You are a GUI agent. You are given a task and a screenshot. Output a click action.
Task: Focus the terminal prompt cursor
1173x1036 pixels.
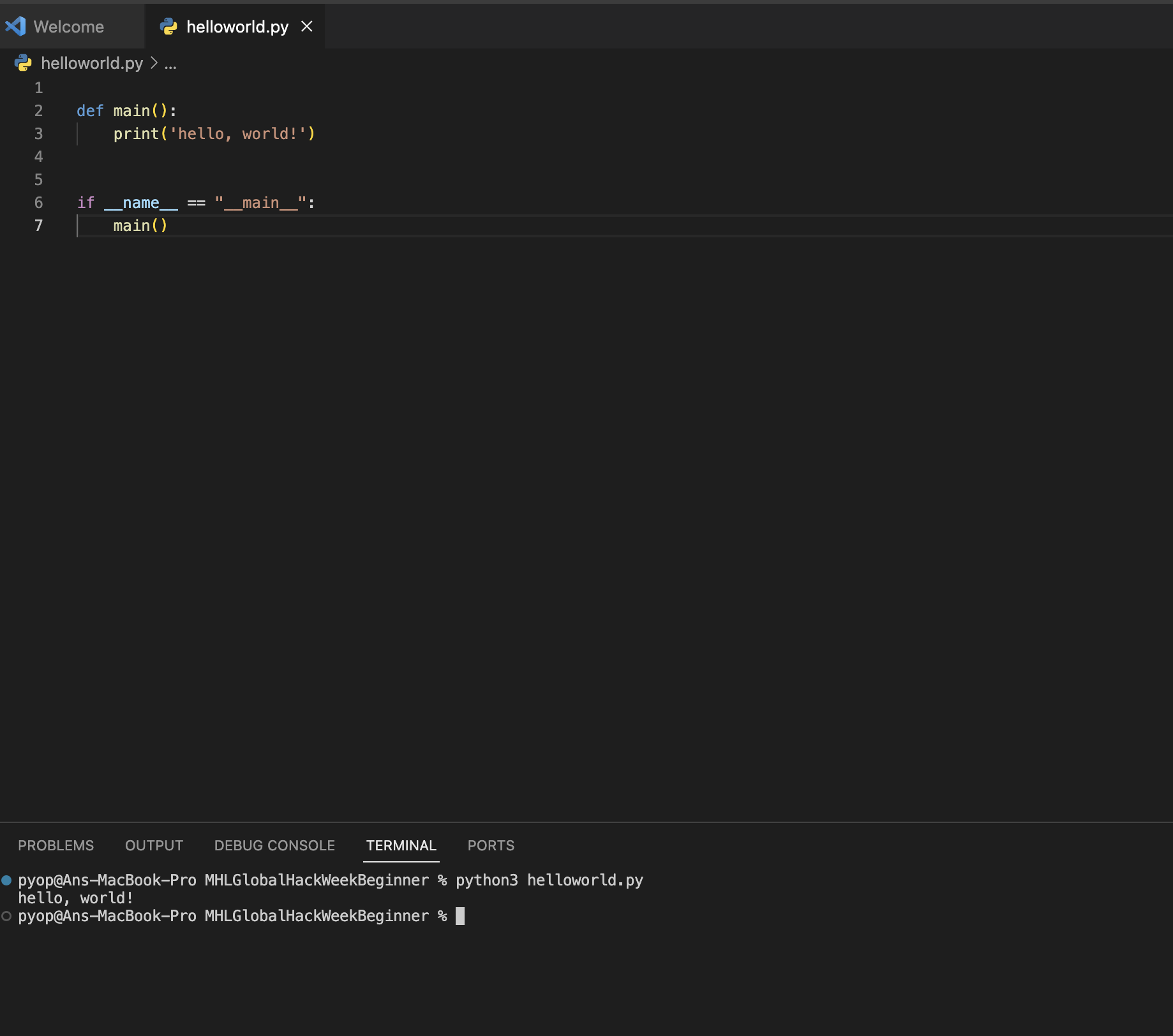coord(460,916)
